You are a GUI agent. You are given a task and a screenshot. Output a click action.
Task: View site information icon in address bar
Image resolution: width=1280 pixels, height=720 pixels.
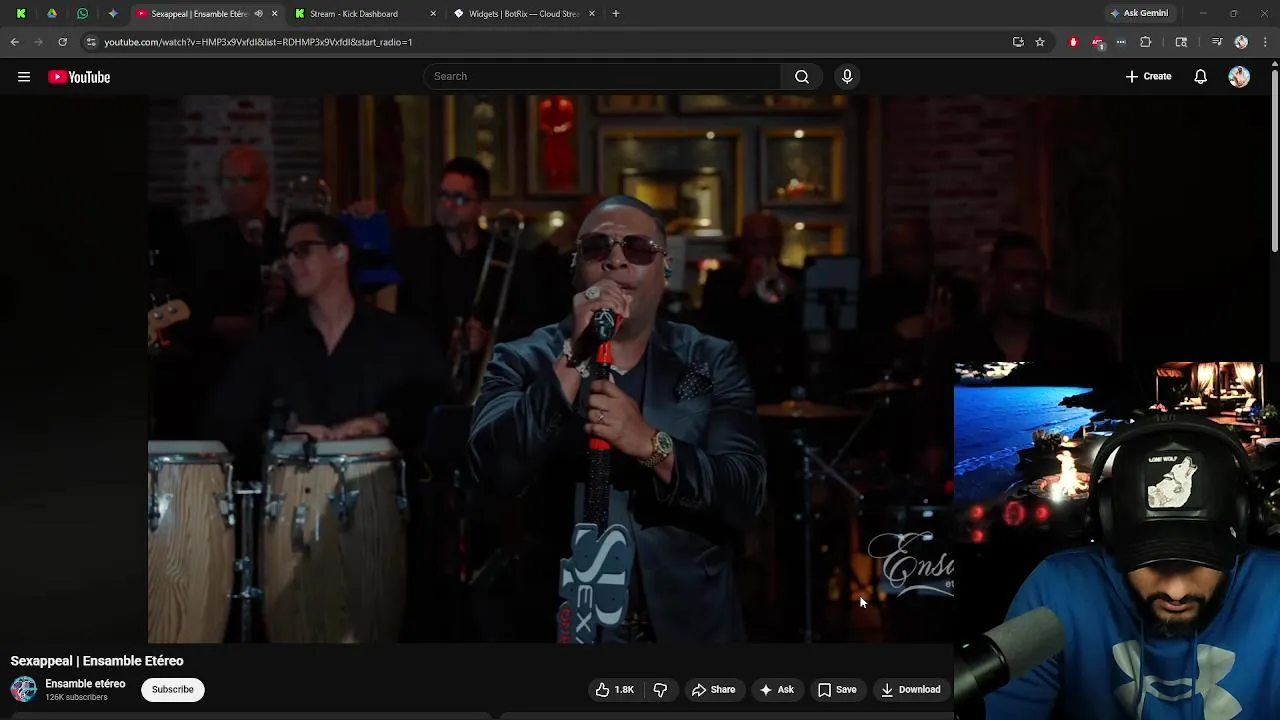coord(91,42)
